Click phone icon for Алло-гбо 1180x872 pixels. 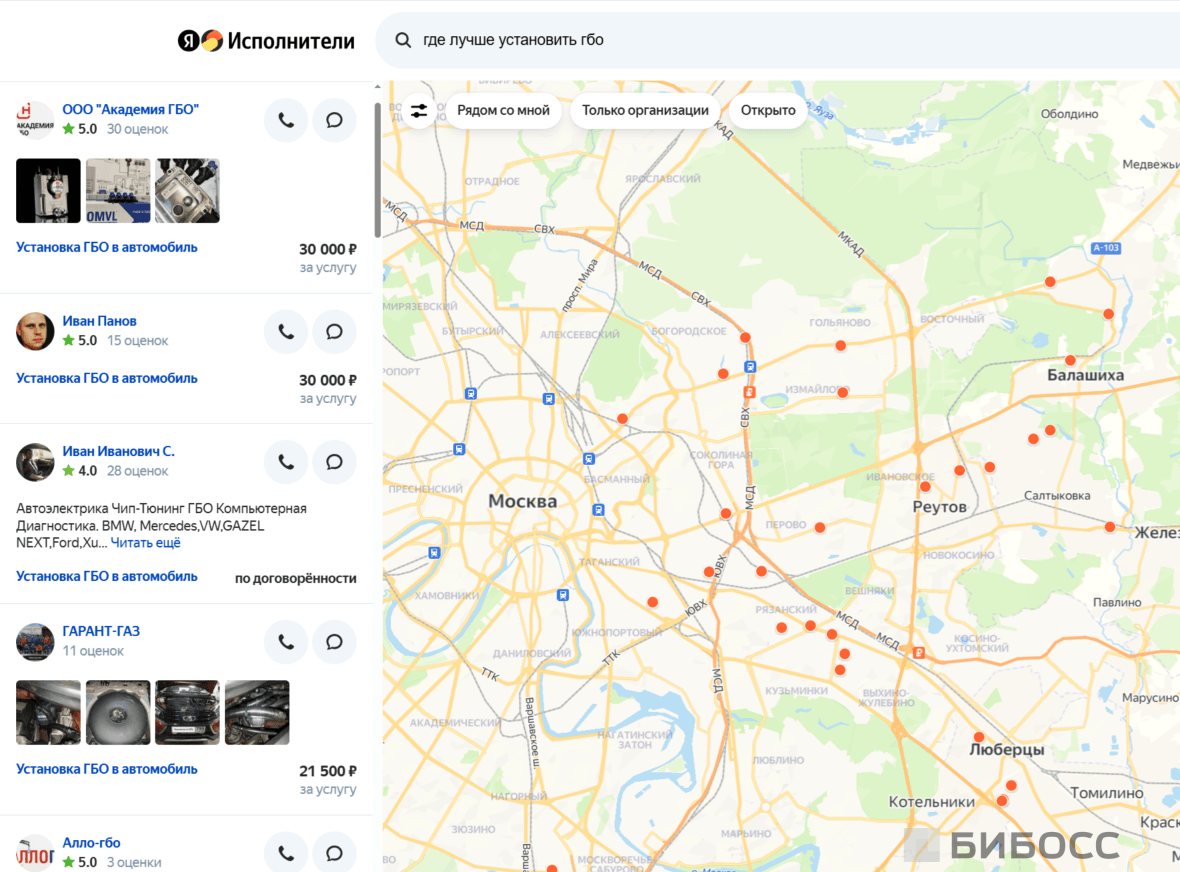(286, 853)
